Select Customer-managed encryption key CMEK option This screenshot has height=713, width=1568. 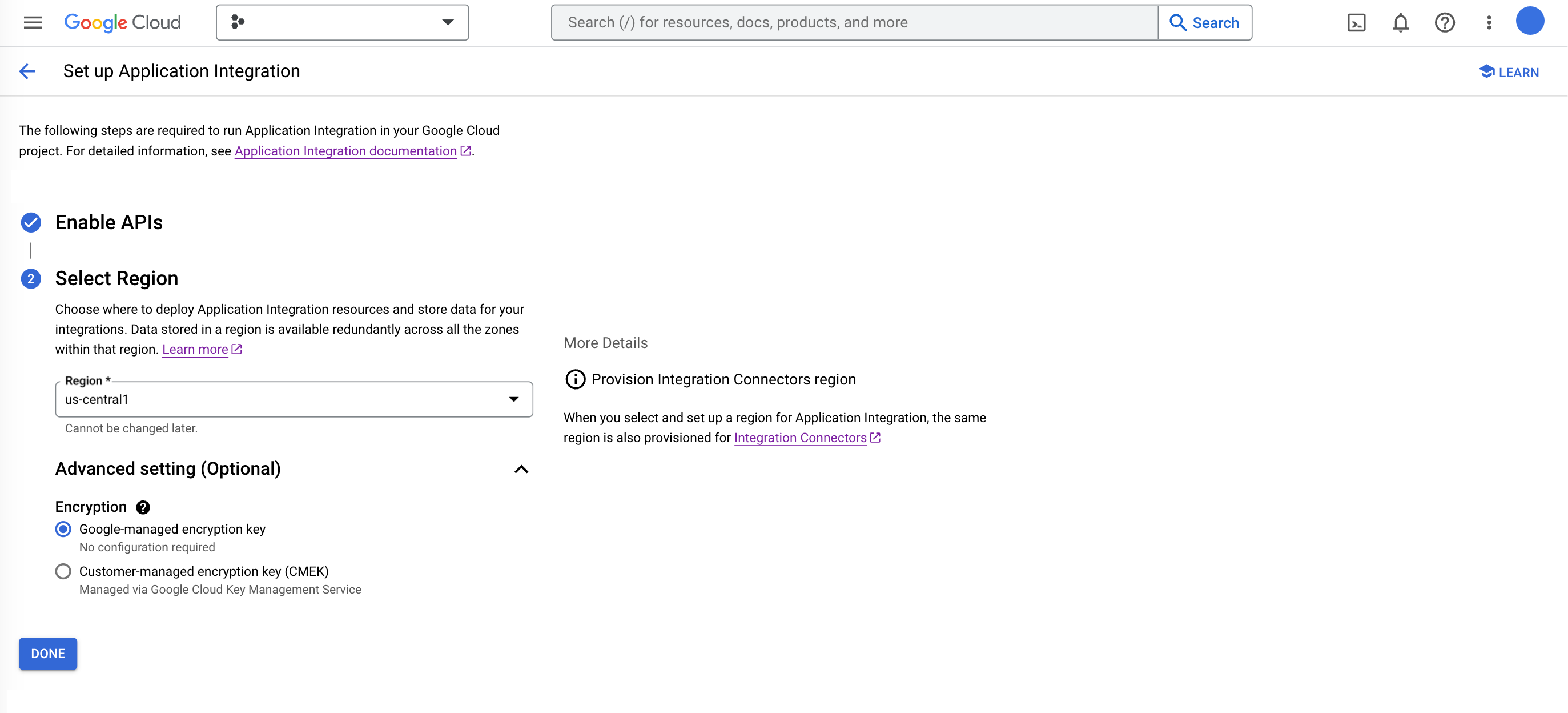pyautogui.click(x=63, y=571)
